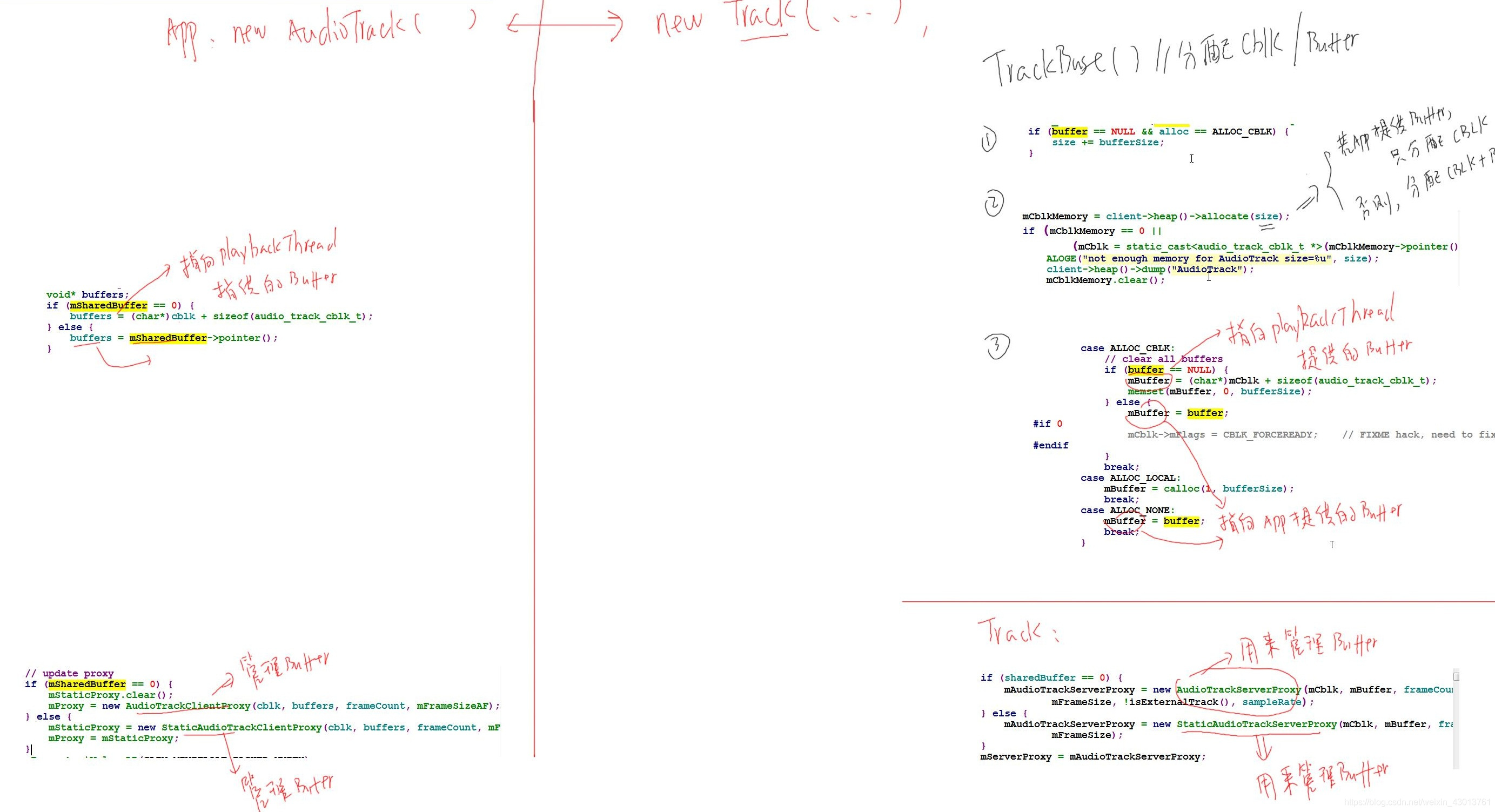The height and width of the screenshot is (812, 1495).
Task: Click 'client->heap()->dump("AudioTrack");' line
Action: pyautogui.click(x=1150, y=269)
